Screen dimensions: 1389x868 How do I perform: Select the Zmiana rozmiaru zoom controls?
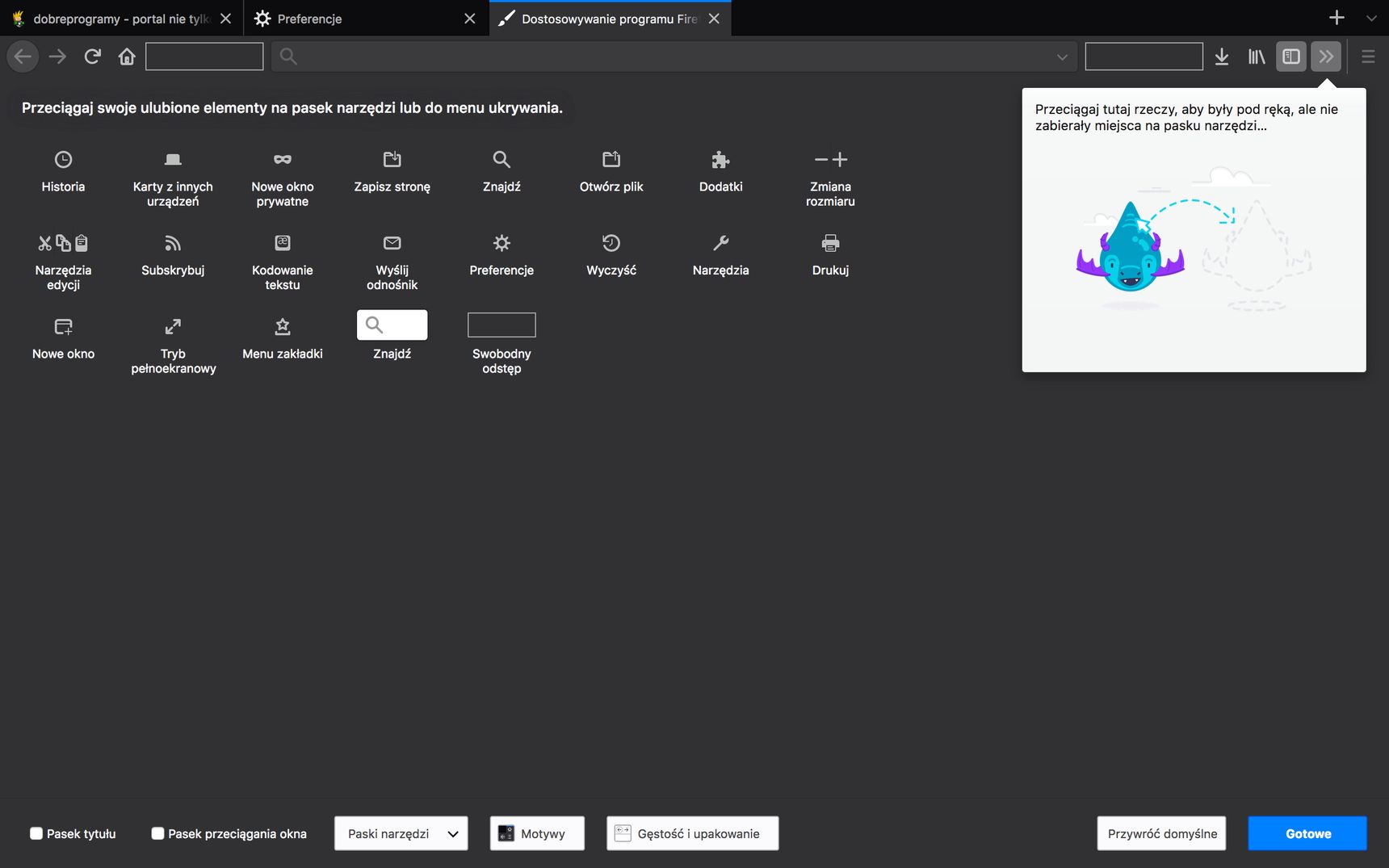pyautogui.click(x=830, y=159)
